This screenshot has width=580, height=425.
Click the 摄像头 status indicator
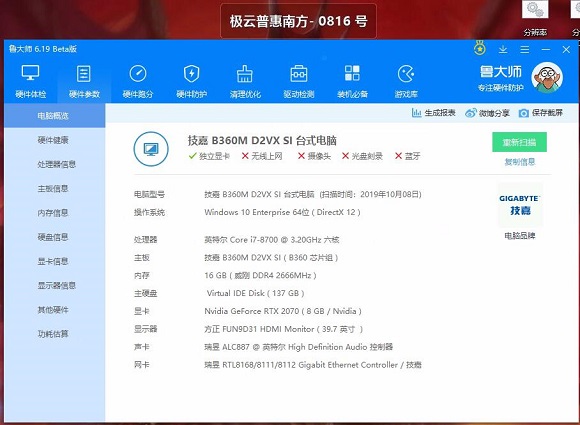pyautogui.click(x=314, y=156)
